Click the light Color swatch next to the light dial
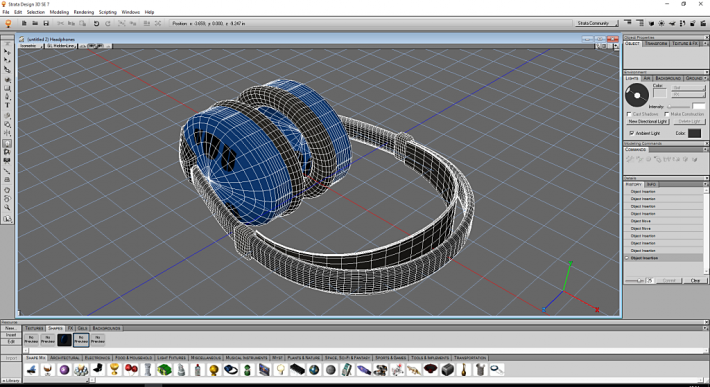Viewport: 710px width, 387px height. click(x=660, y=93)
